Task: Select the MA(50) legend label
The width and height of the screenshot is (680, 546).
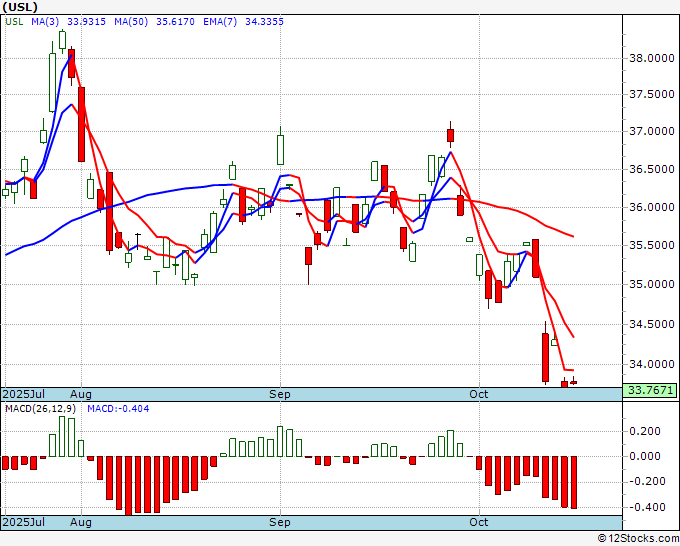Action: (x=131, y=21)
